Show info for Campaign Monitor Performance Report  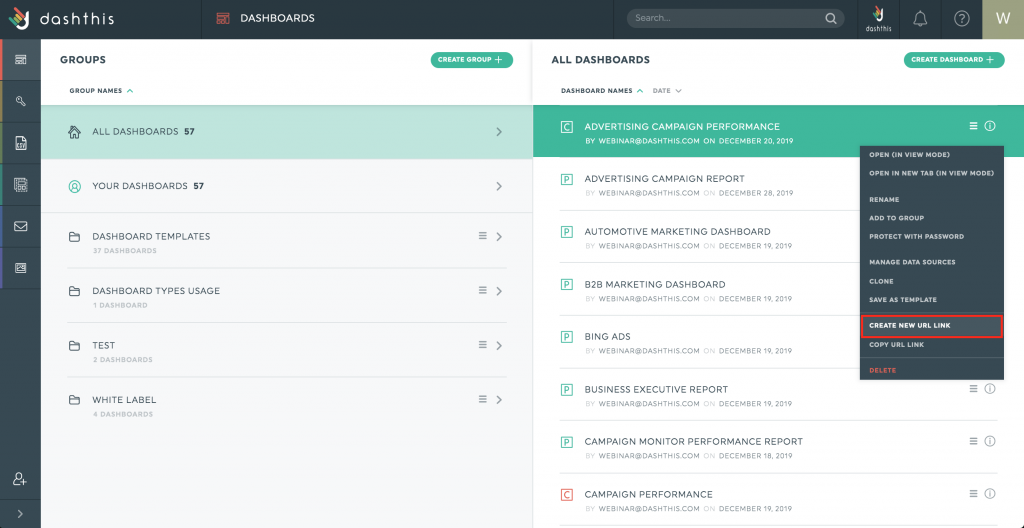(x=990, y=441)
